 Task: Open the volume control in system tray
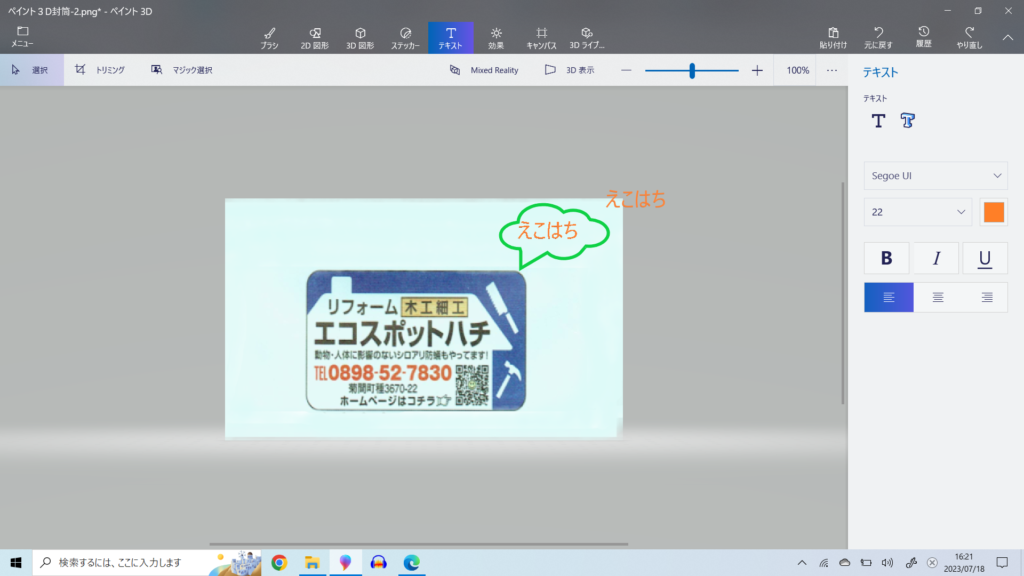tap(887, 563)
